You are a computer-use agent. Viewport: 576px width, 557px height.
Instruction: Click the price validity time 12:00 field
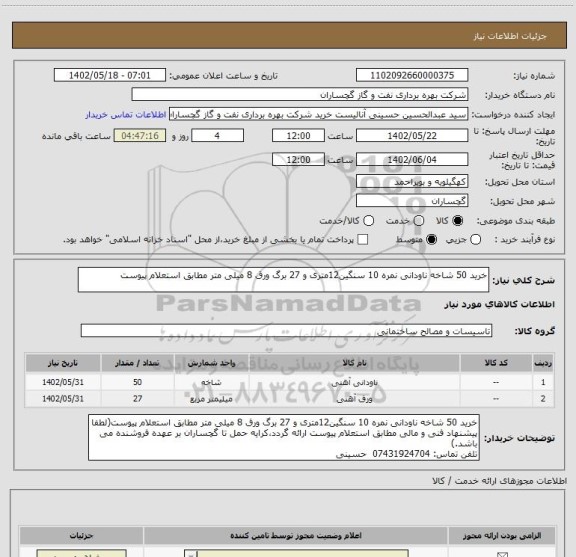coord(298,159)
